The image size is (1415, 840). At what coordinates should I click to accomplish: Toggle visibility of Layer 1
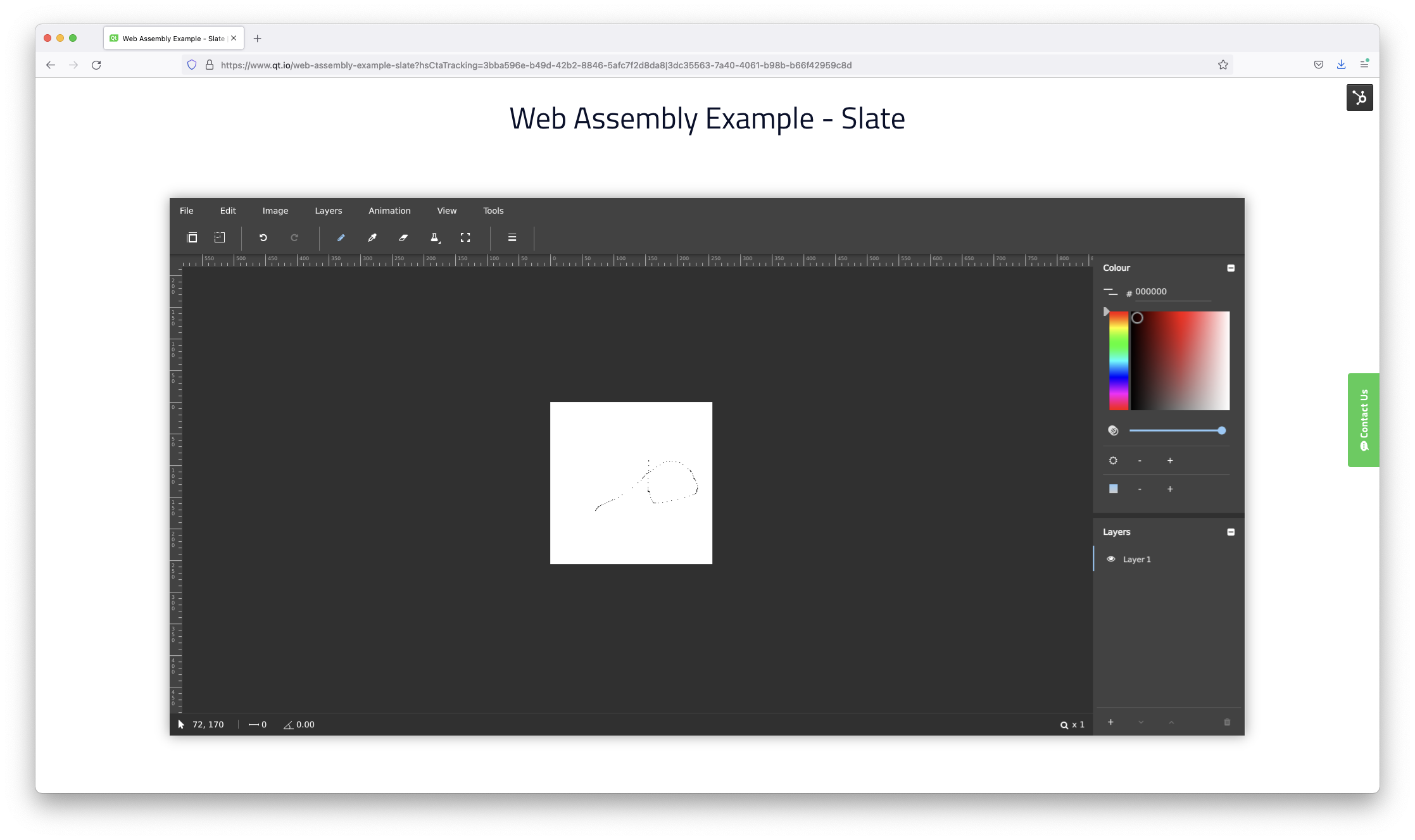(1112, 559)
